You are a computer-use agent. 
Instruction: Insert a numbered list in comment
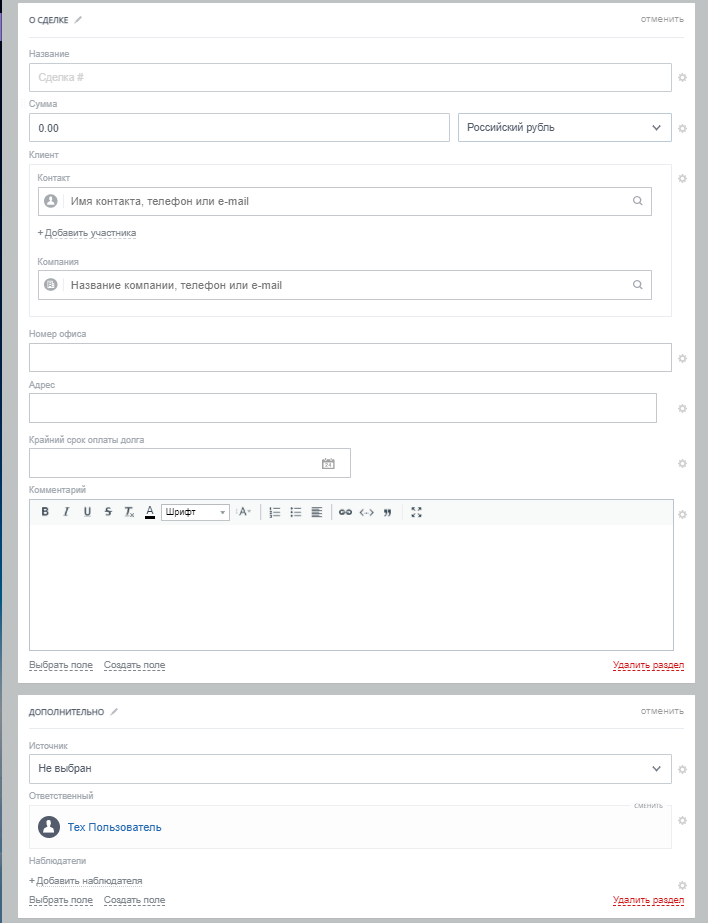[275, 512]
